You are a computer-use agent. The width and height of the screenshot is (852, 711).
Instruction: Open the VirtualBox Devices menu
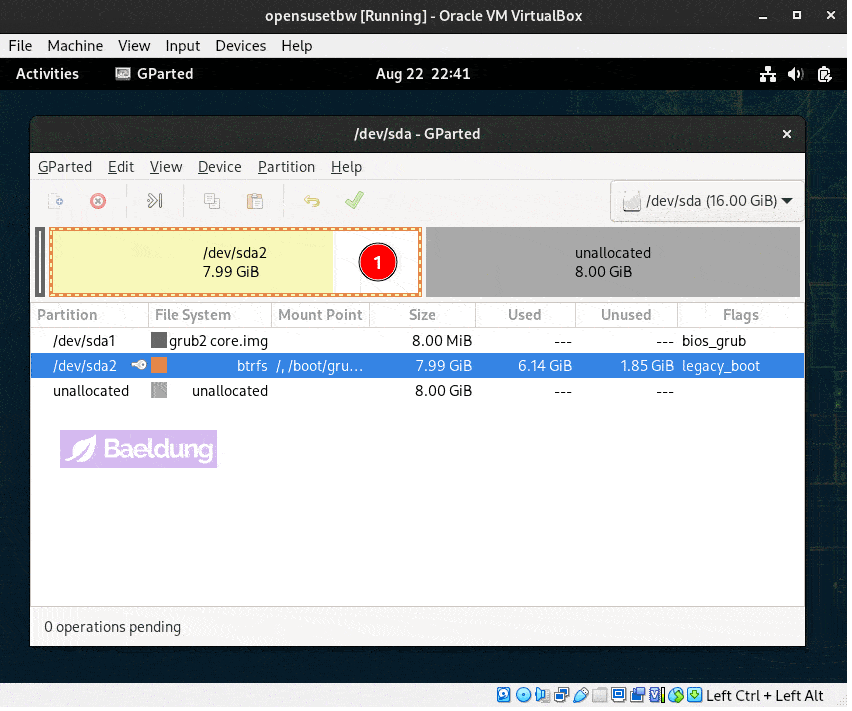[240, 46]
